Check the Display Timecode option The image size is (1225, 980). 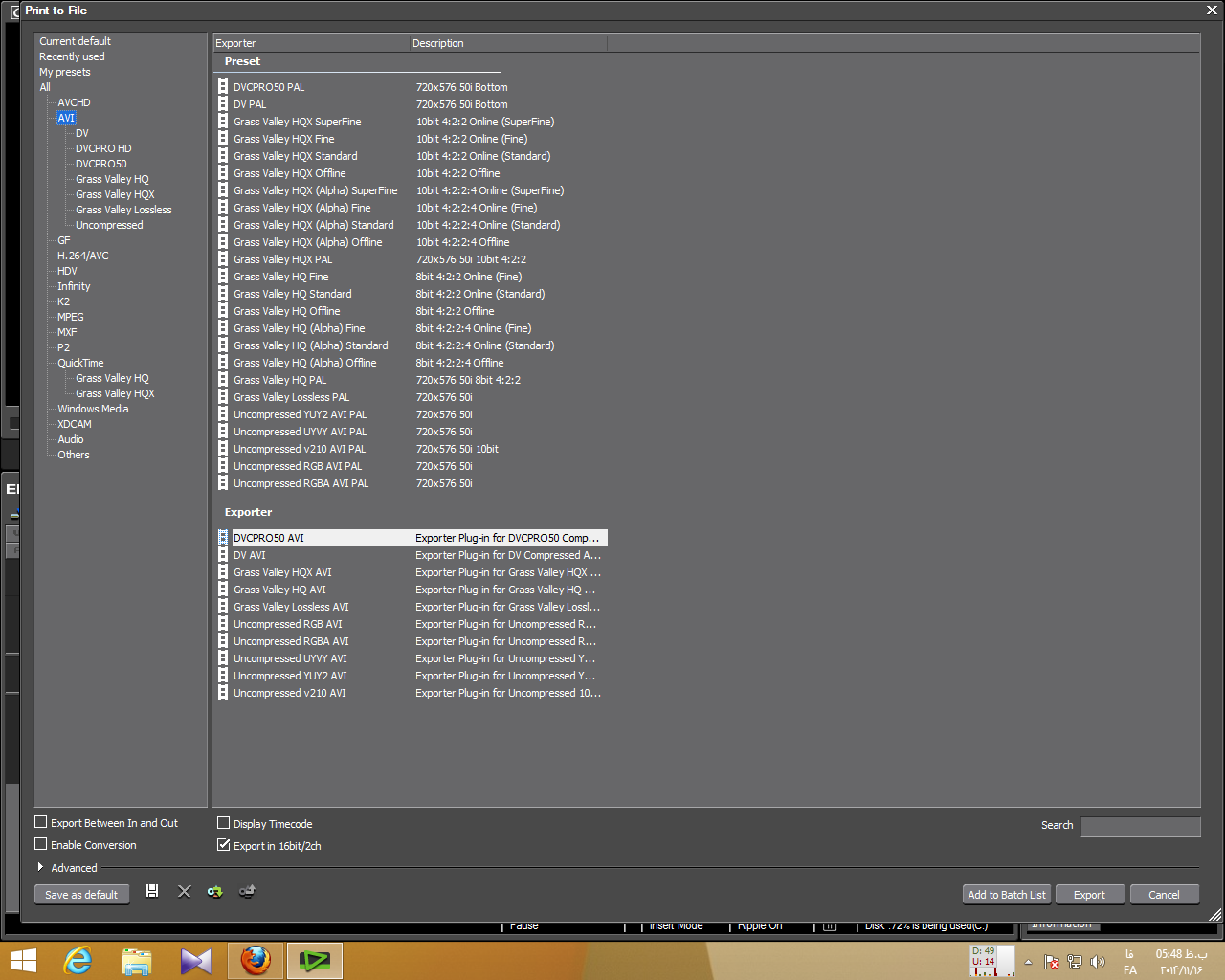(x=224, y=823)
